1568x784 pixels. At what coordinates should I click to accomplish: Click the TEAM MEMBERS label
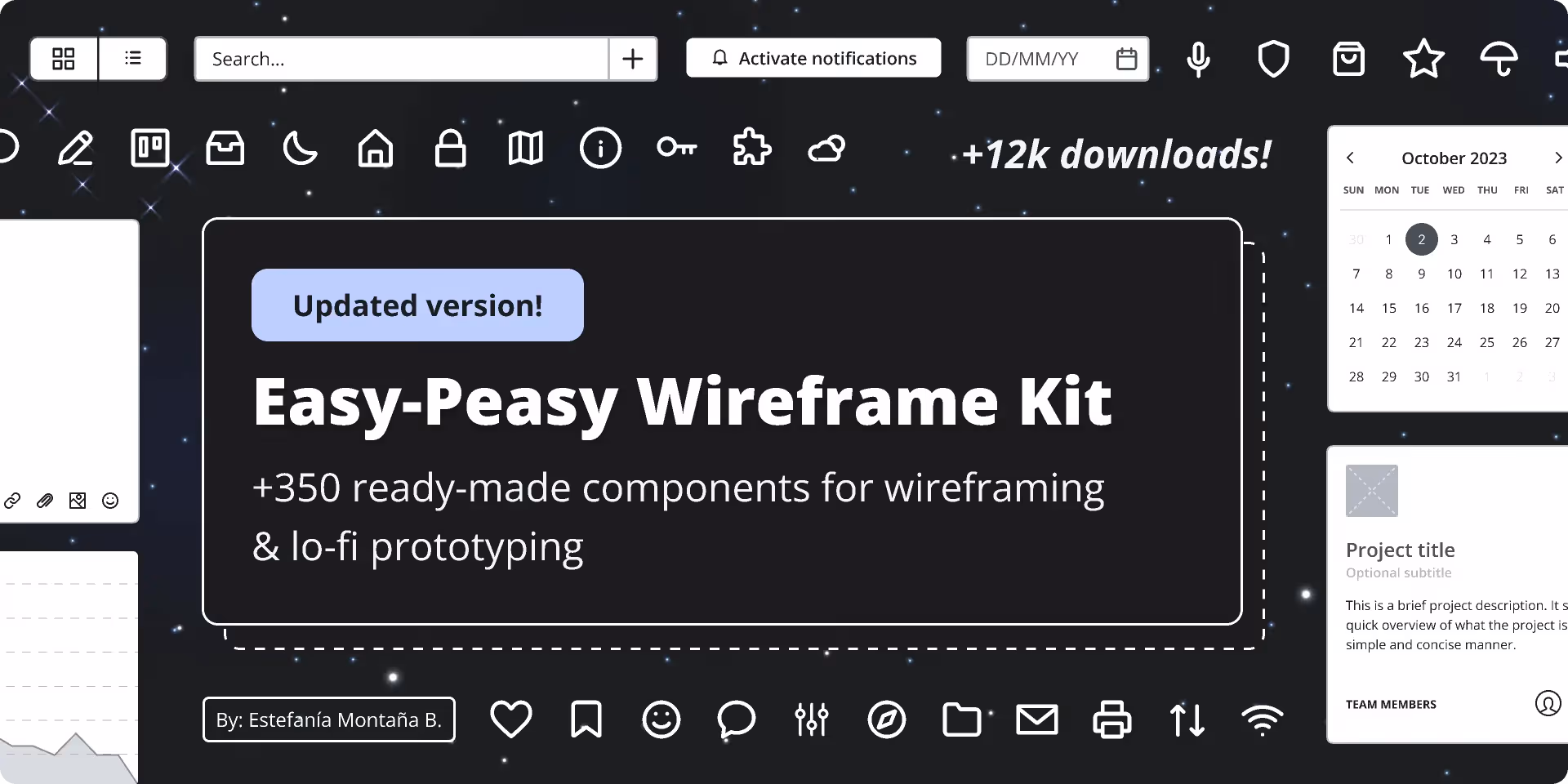[1391, 704]
